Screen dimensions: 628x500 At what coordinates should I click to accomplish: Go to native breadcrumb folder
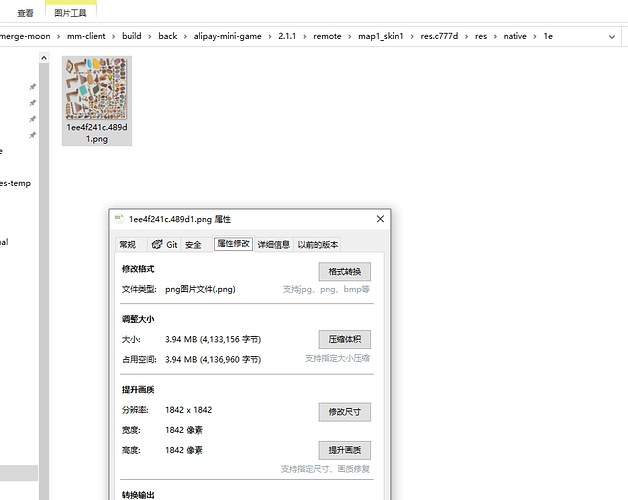(515, 36)
